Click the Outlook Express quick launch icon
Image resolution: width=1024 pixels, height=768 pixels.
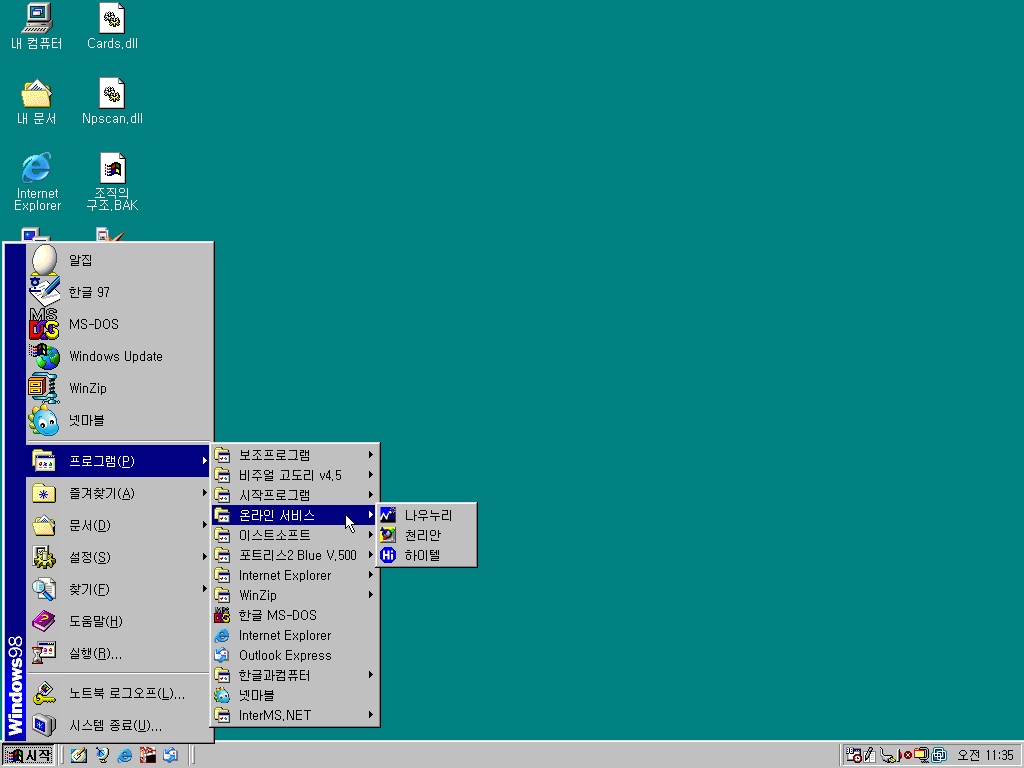point(170,756)
